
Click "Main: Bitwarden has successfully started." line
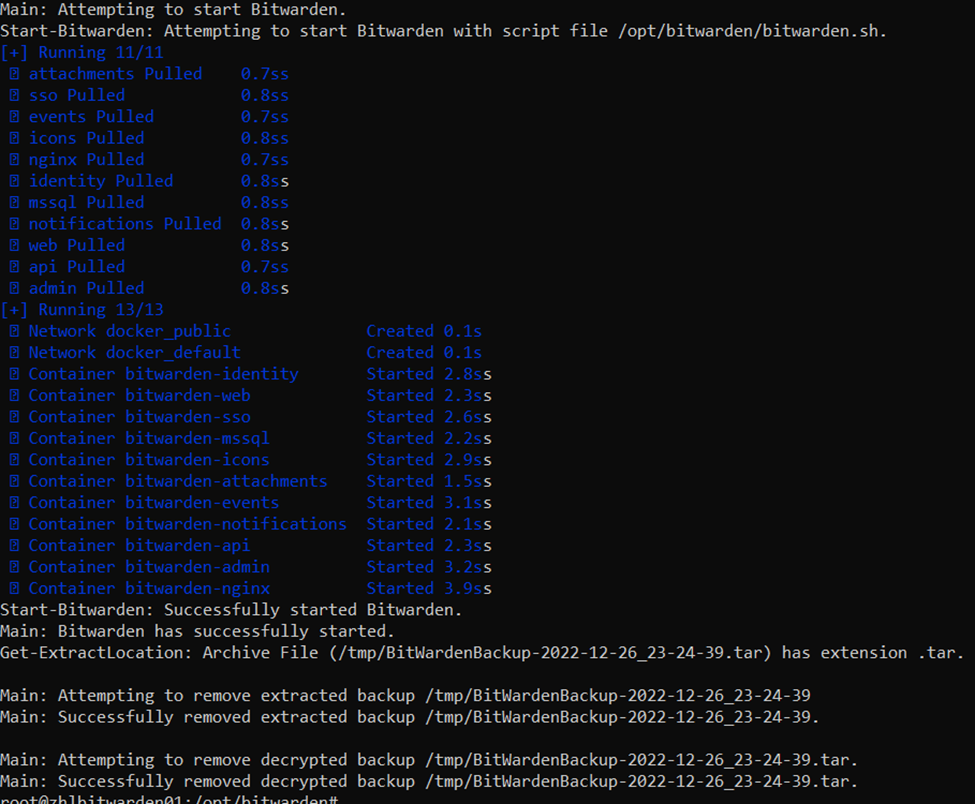point(197,632)
